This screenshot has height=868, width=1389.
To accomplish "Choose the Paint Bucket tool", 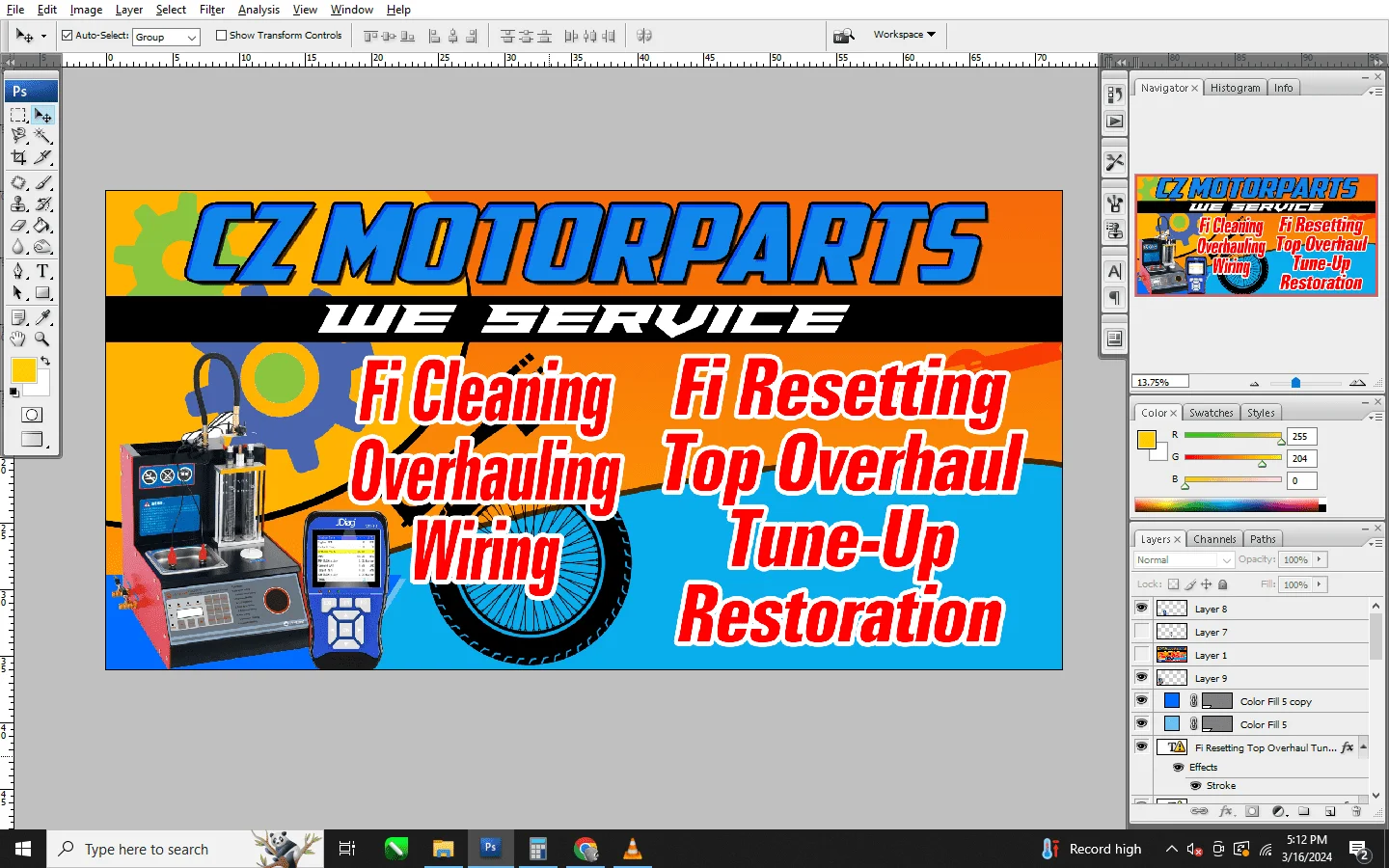I will [x=43, y=225].
